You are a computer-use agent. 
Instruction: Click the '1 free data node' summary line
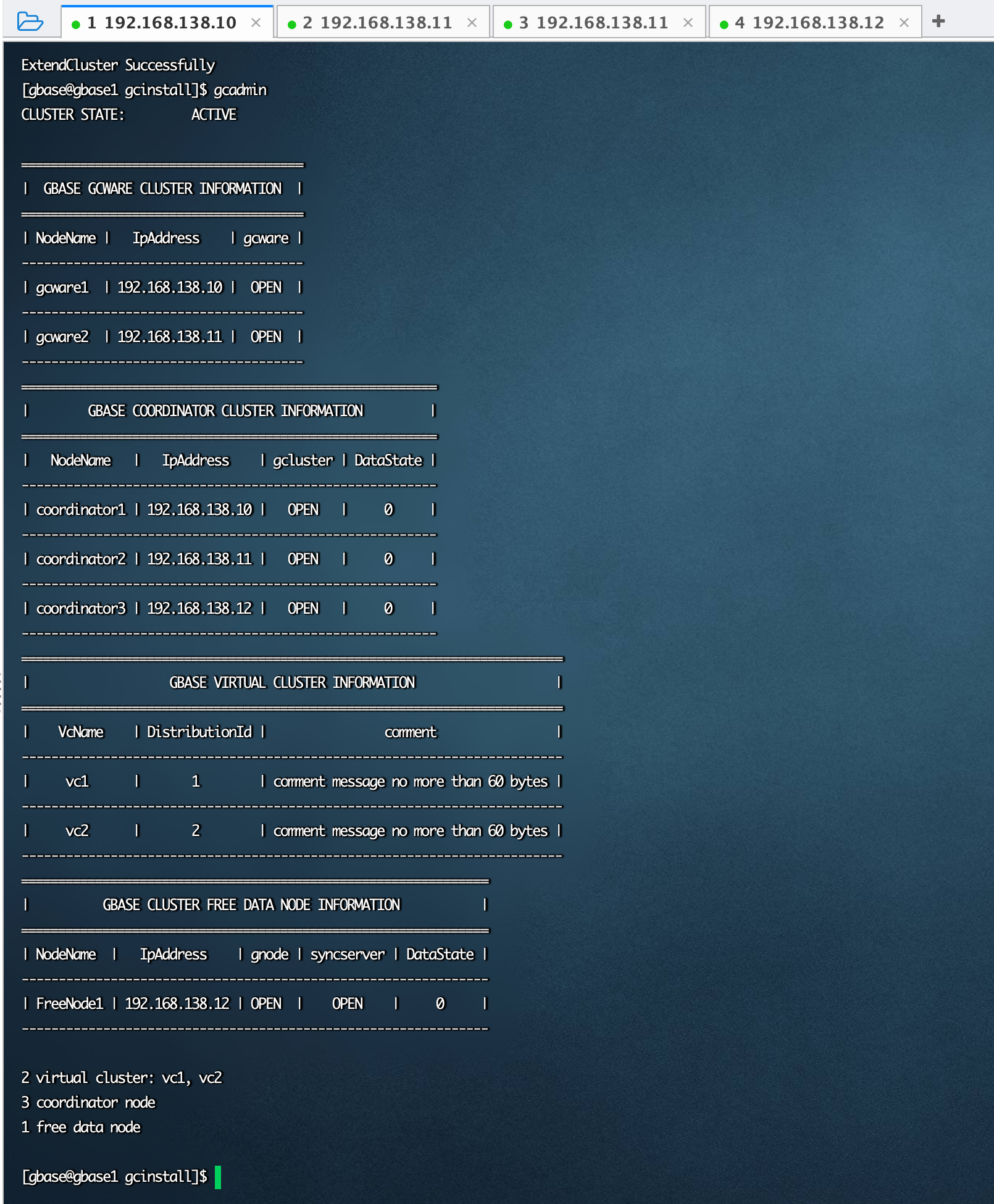(81, 1127)
